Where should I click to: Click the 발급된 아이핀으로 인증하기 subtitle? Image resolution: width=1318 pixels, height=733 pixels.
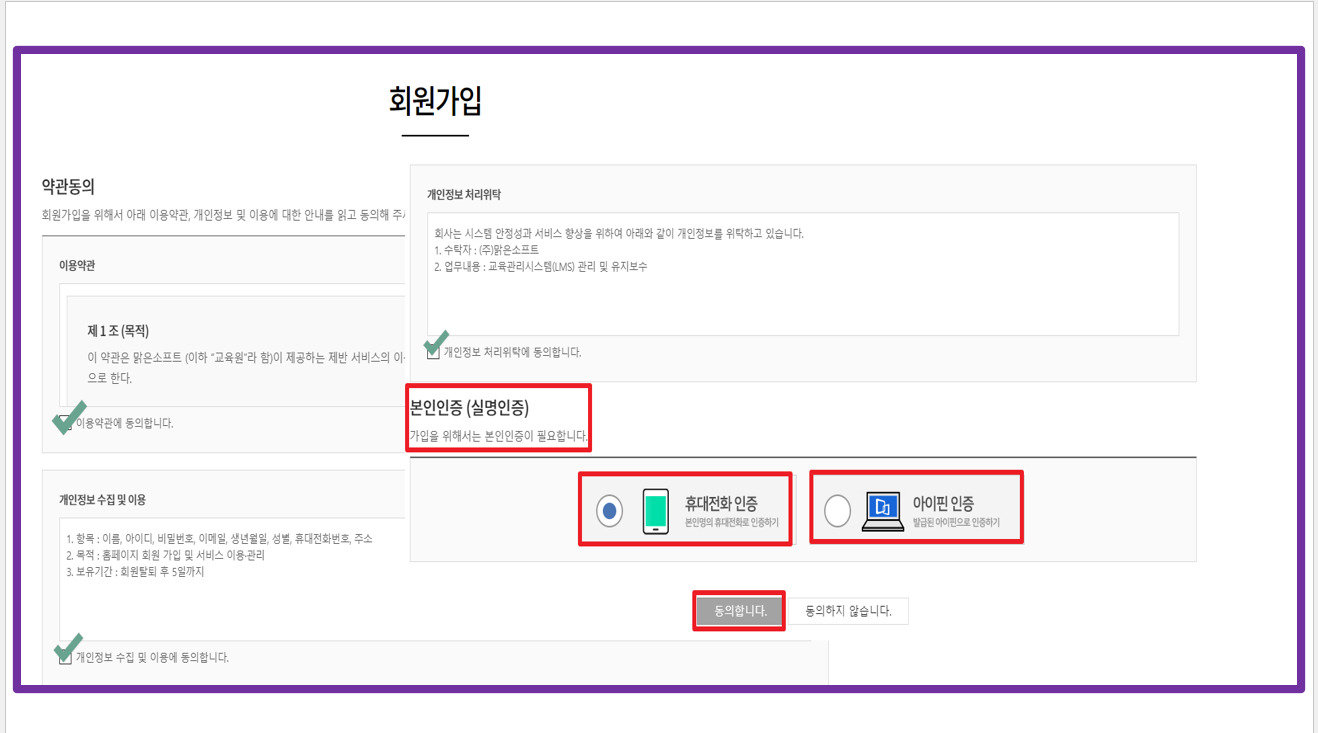pos(956,523)
